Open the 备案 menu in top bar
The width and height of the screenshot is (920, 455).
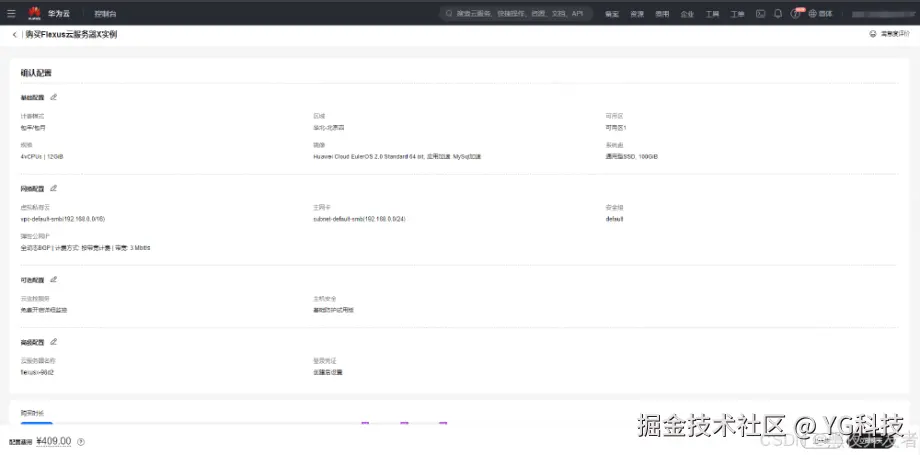pyautogui.click(x=612, y=14)
